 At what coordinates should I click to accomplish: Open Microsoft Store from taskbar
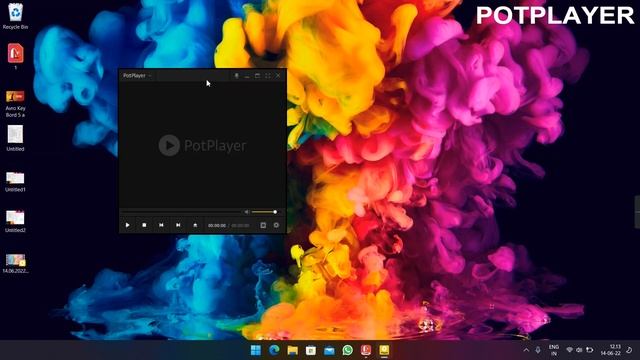pyautogui.click(x=311, y=350)
